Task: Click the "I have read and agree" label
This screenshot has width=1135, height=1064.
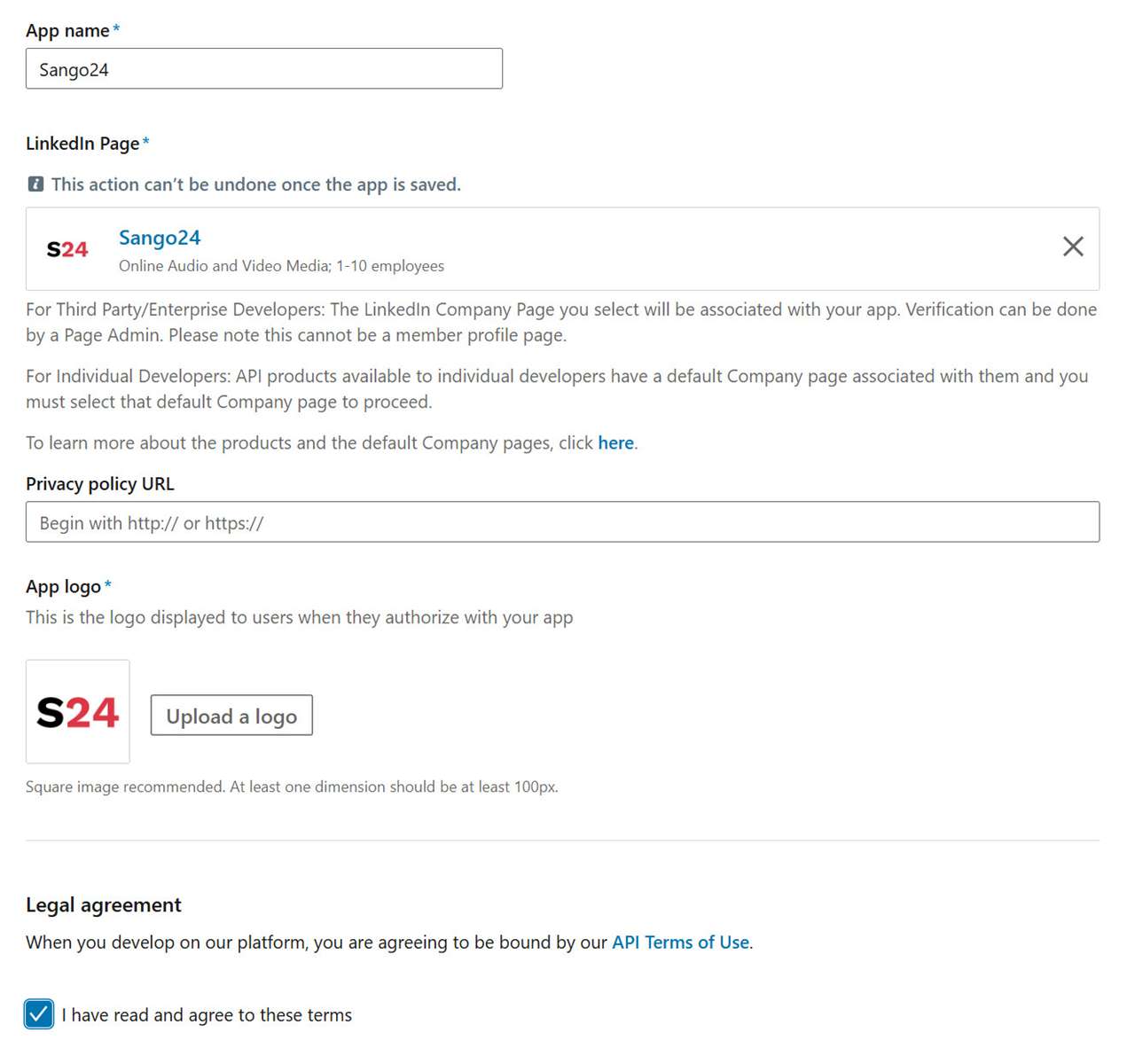Action: [207, 1015]
